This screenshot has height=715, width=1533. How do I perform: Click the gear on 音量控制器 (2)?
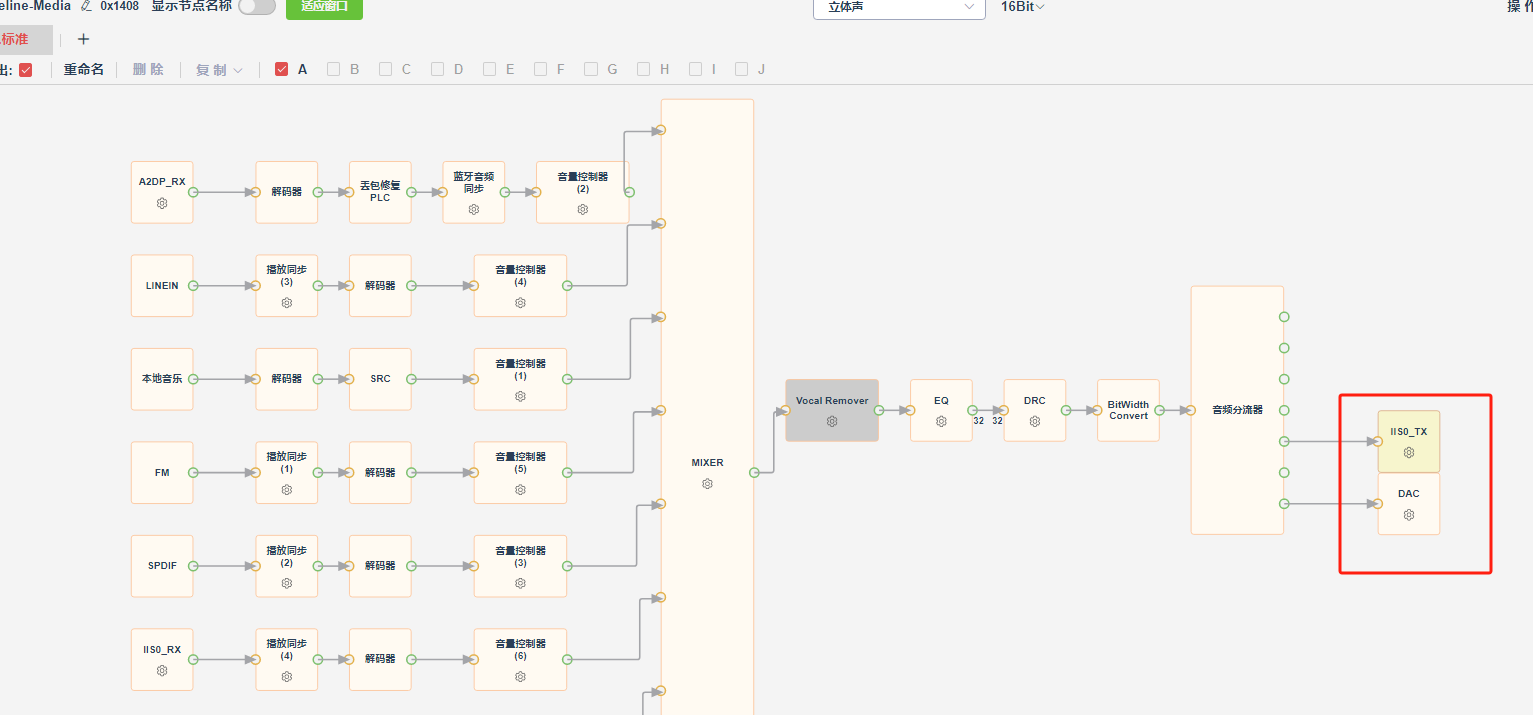tap(583, 209)
